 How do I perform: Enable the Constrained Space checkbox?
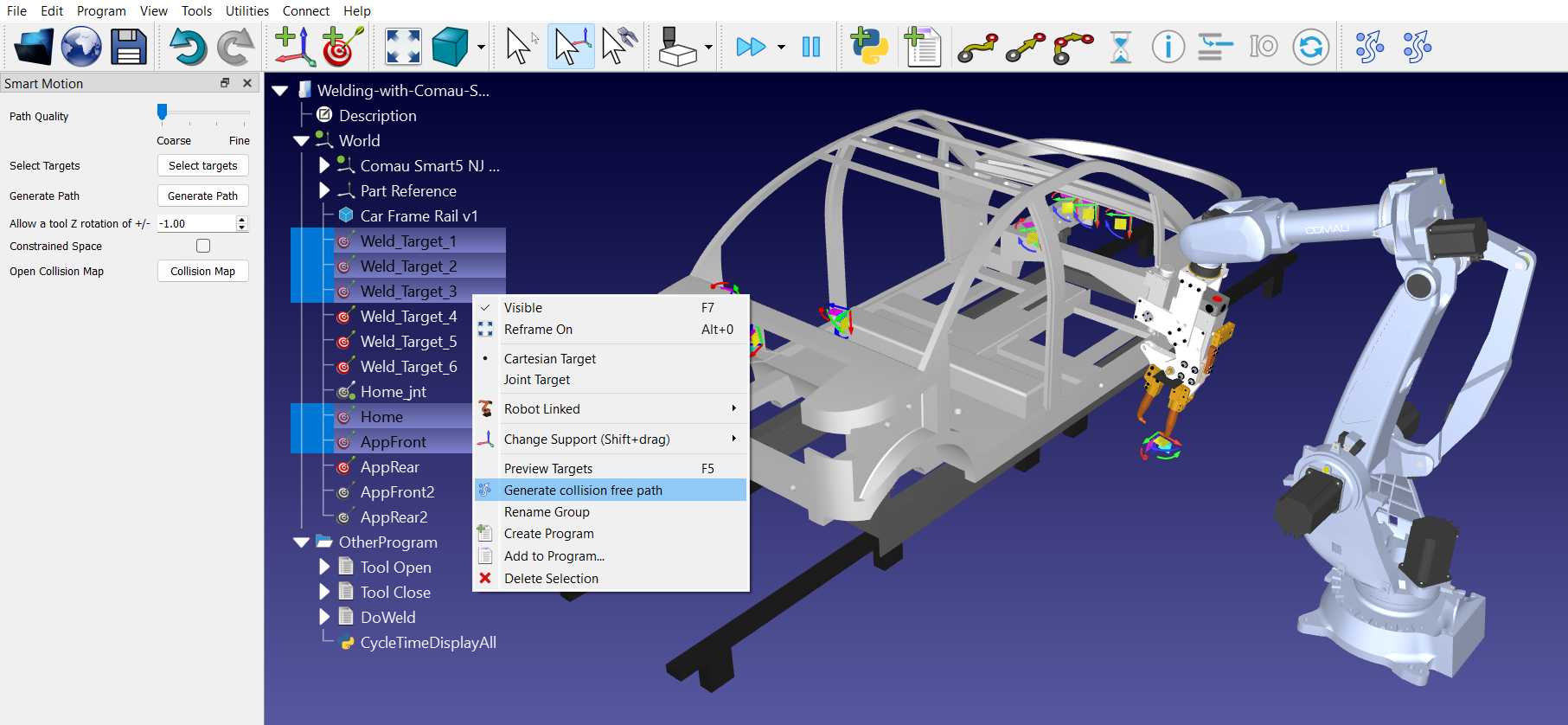(x=203, y=246)
